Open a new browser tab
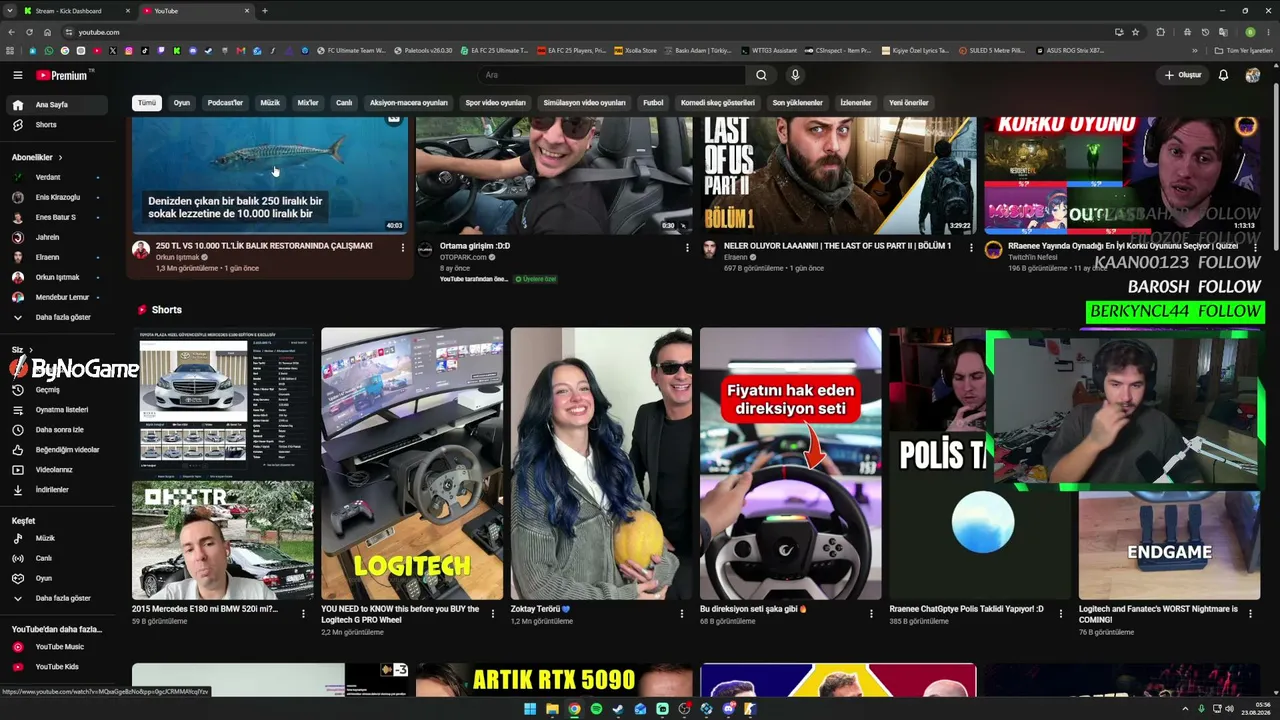The image size is (1280, 720). pos(265,11)
